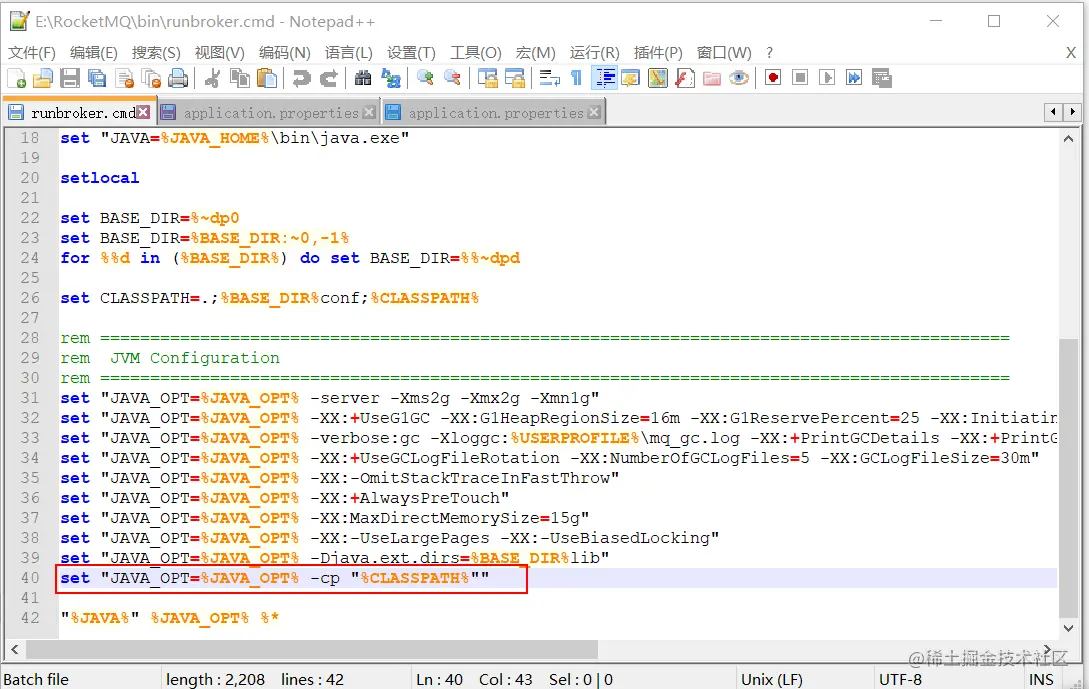This screenshot has width=1089, height=689.
Task: Open the 宏(M) menu
Action: click(x=535, y=53)
